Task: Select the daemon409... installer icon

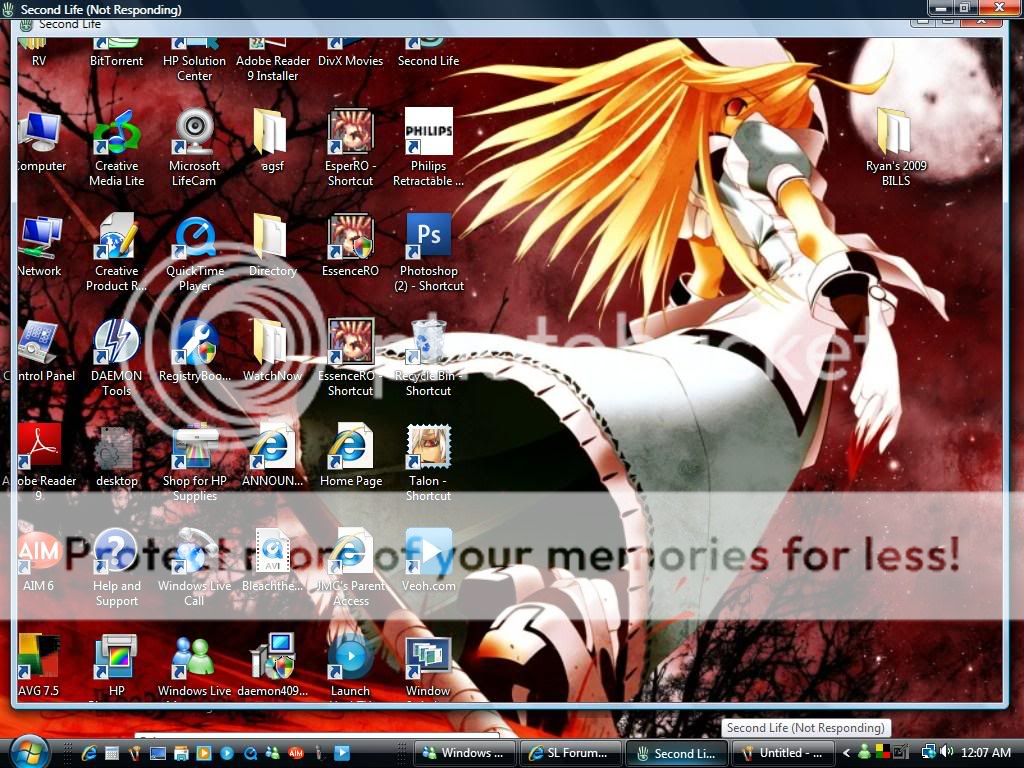Action: 272,666
